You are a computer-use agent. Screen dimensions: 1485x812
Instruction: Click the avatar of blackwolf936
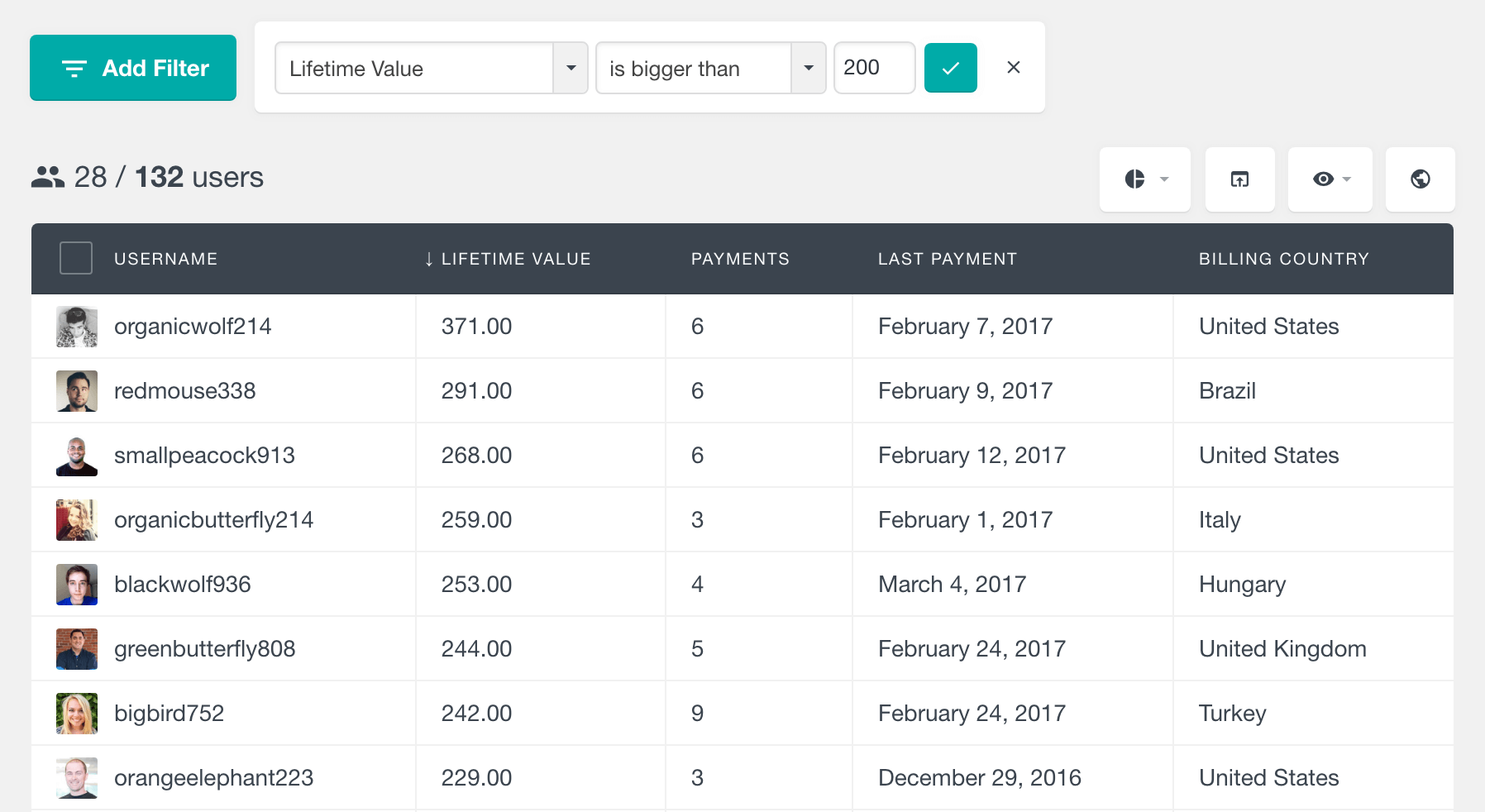pos(77,585)
